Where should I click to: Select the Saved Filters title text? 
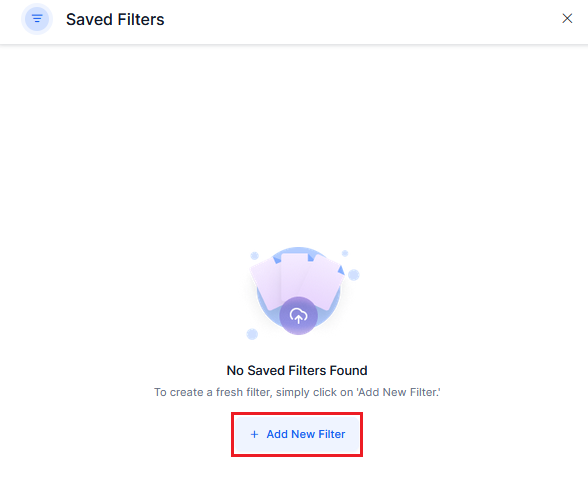tap(115, 20)
